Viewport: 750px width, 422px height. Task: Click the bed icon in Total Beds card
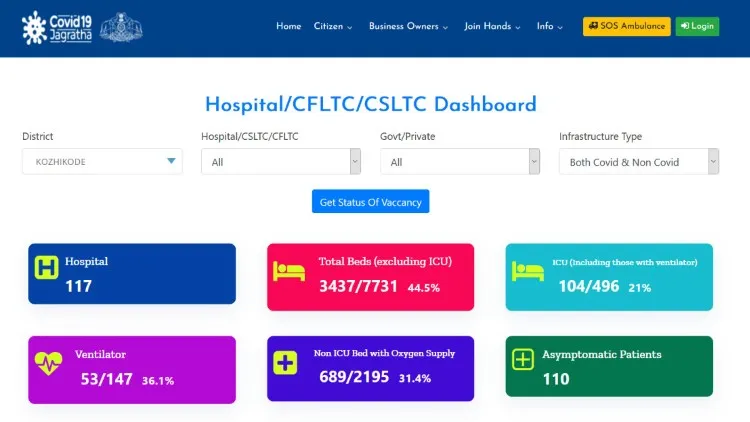[289, 271]
